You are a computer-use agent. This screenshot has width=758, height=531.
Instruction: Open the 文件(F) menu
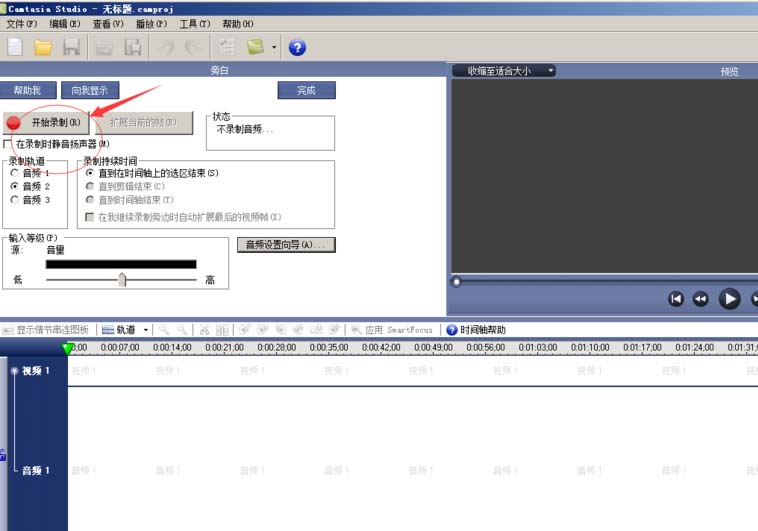point(21,24)
